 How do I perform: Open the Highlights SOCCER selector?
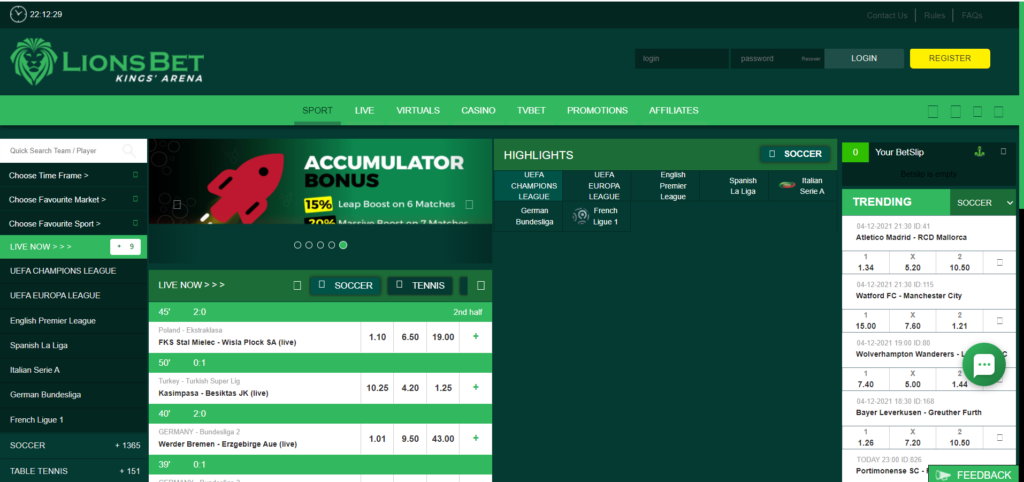(x=795, y=154)
